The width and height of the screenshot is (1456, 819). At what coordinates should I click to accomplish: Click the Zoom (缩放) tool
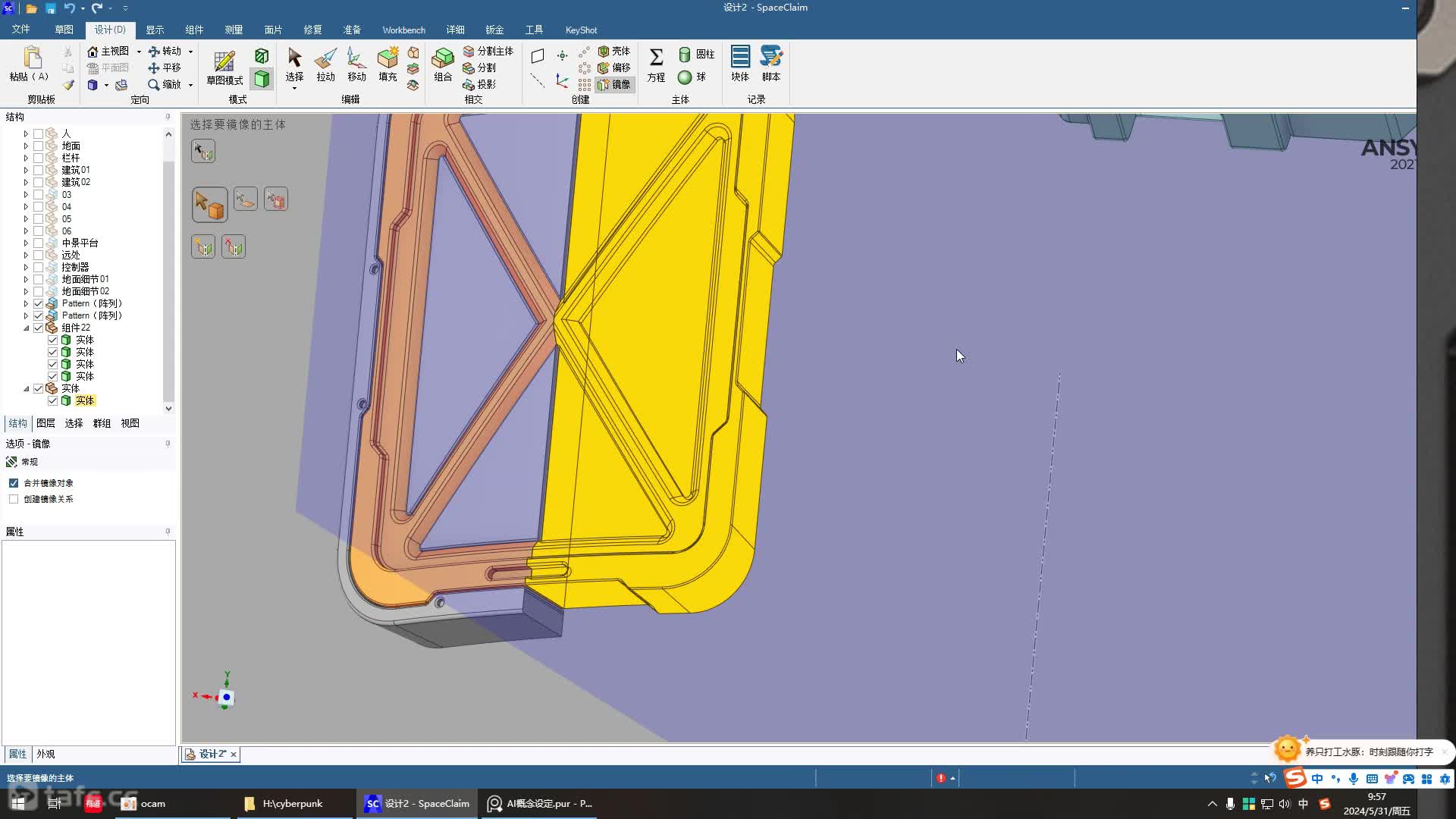pos(165,84)
